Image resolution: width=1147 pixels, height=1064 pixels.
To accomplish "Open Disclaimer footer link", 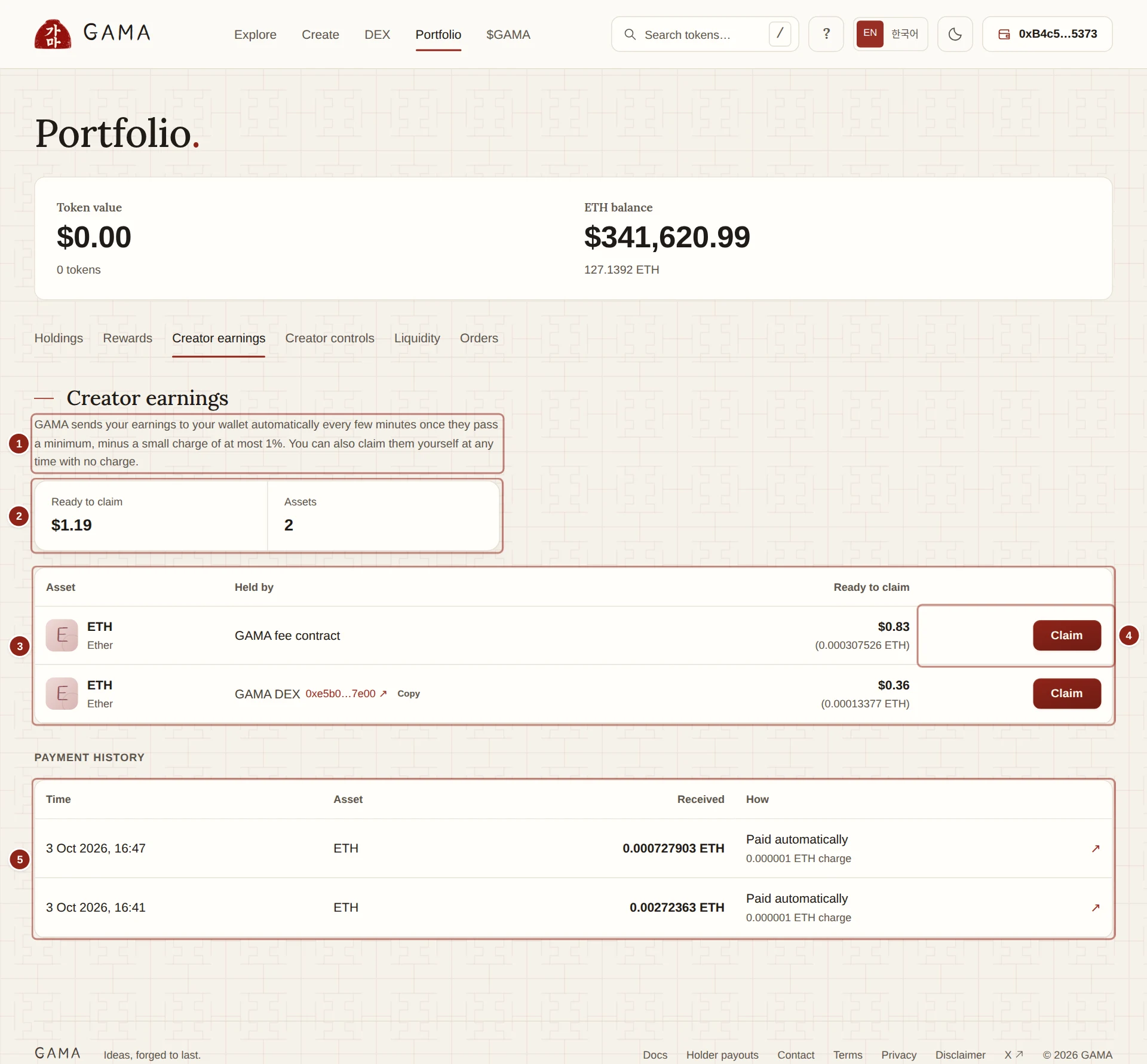I will (x=960, y=1054).
